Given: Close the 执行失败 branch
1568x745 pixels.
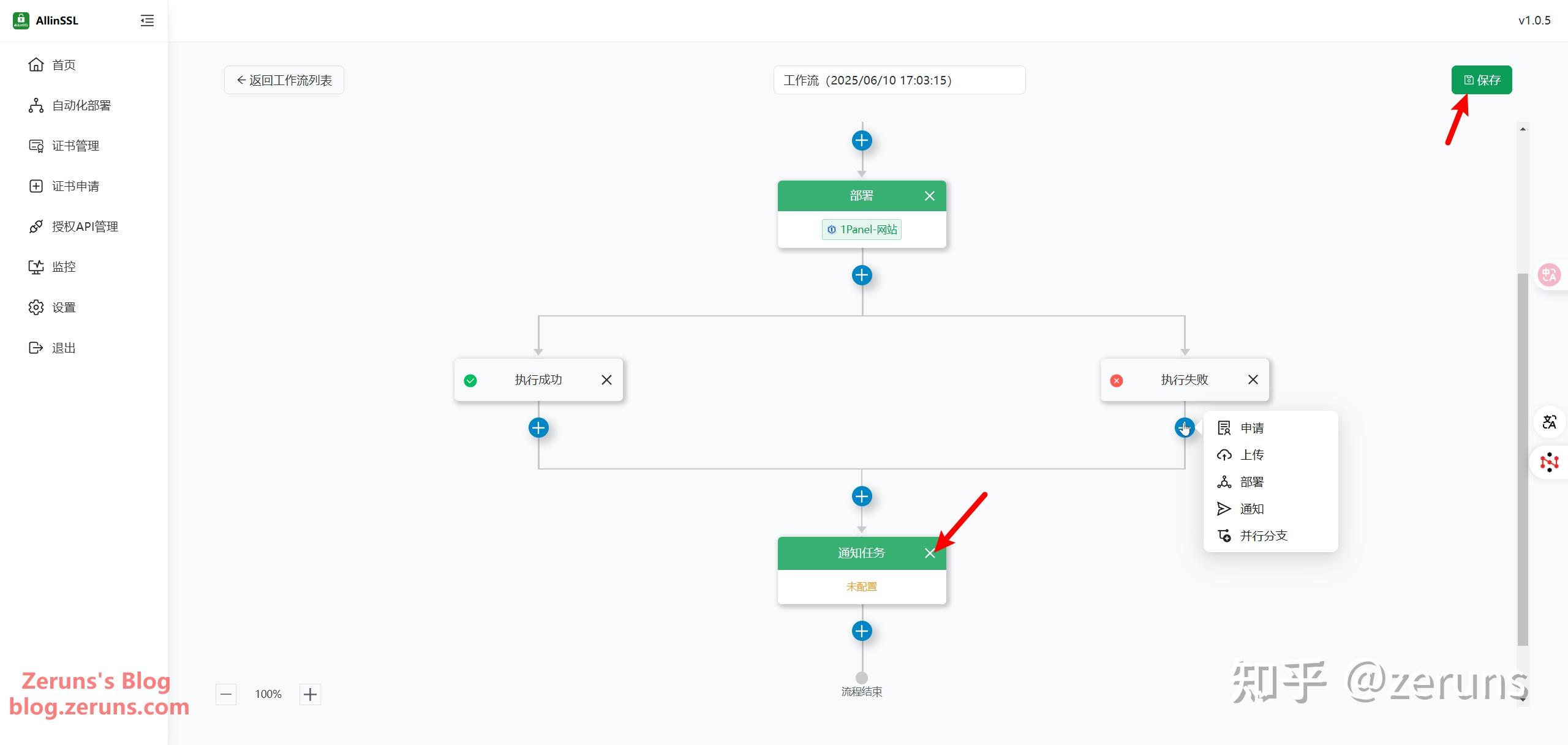Looking at the screenshot, I should [1253, 380].
